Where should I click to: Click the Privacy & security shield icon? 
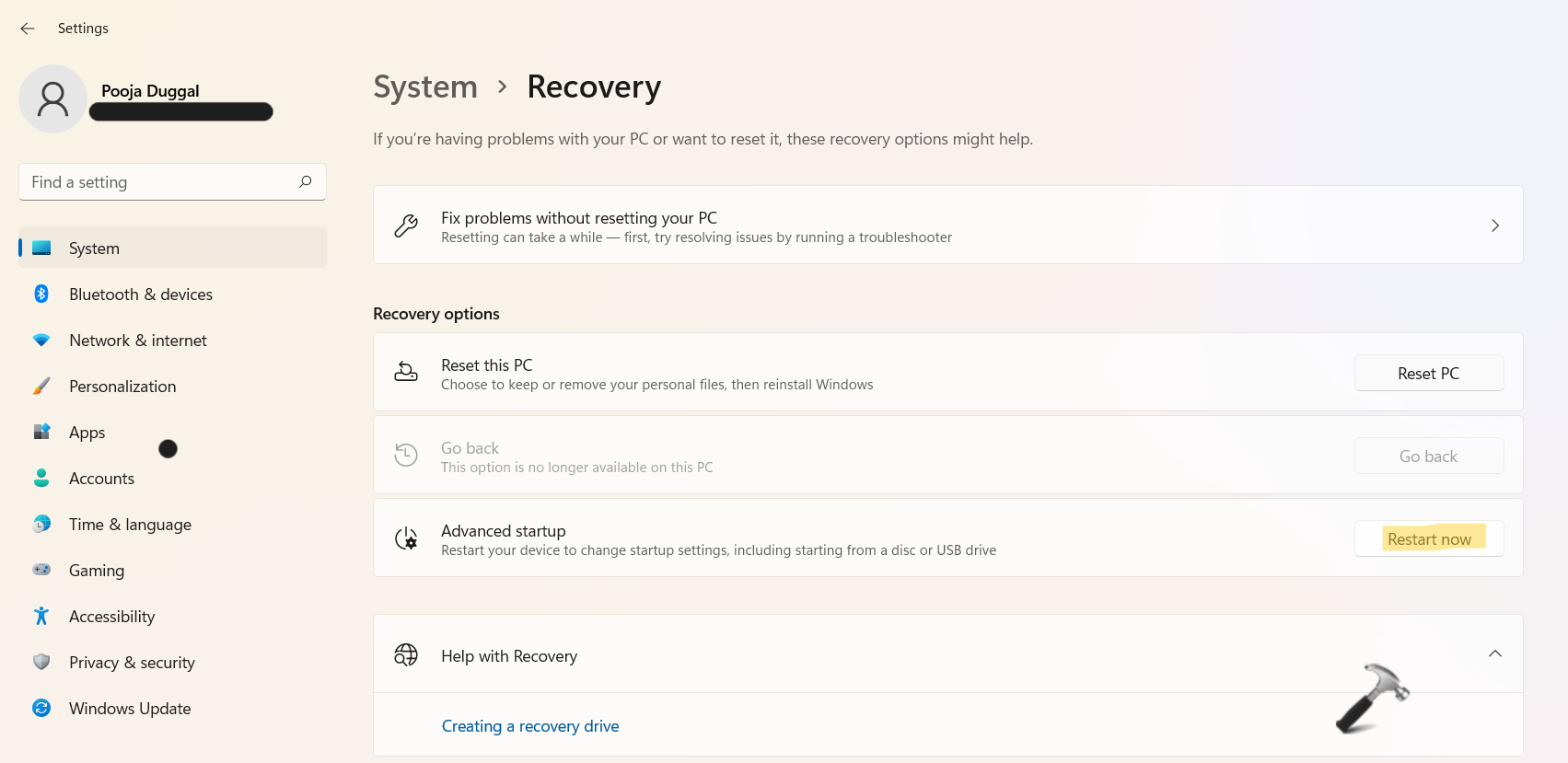coord(41,662)
